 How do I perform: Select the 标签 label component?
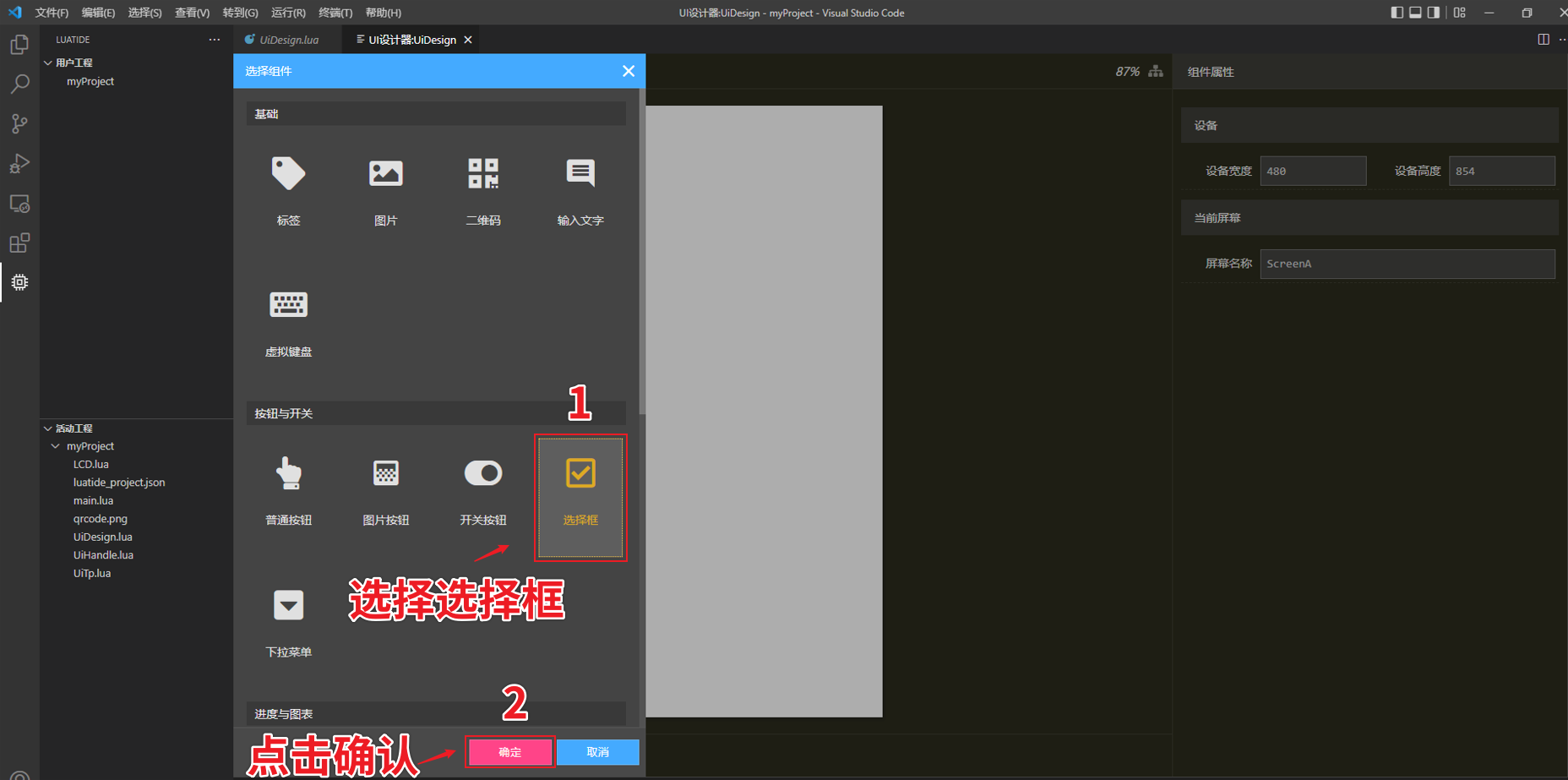tap(289, 191)
